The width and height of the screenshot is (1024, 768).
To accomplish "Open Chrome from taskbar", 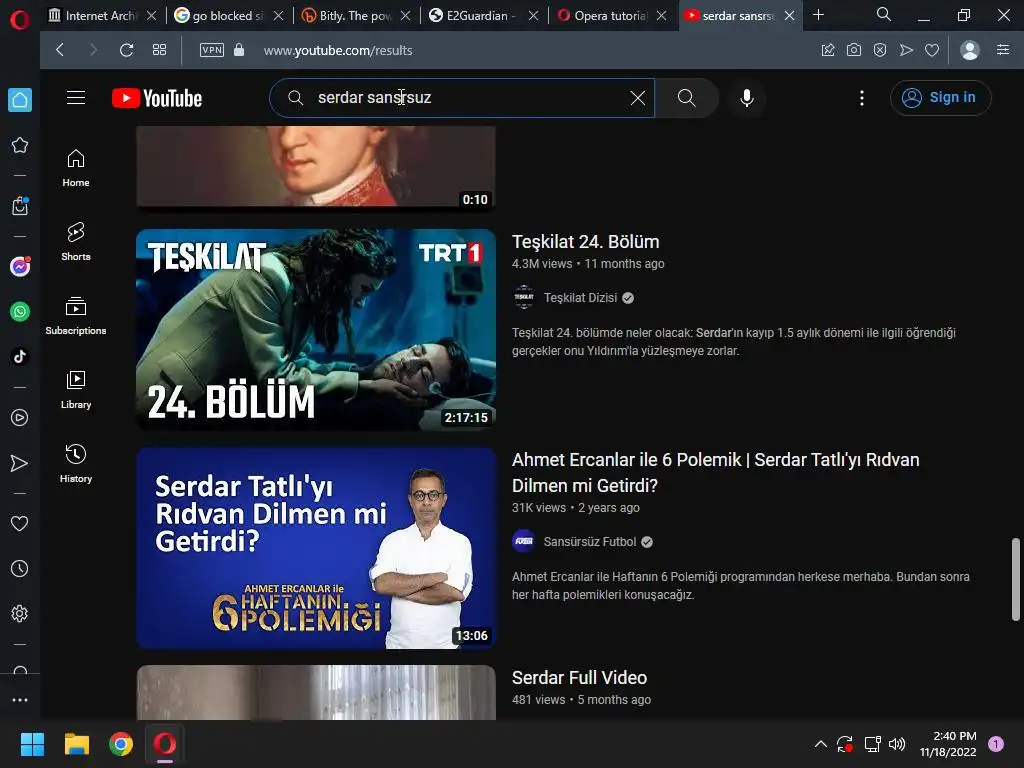I will tap(121, 744).
